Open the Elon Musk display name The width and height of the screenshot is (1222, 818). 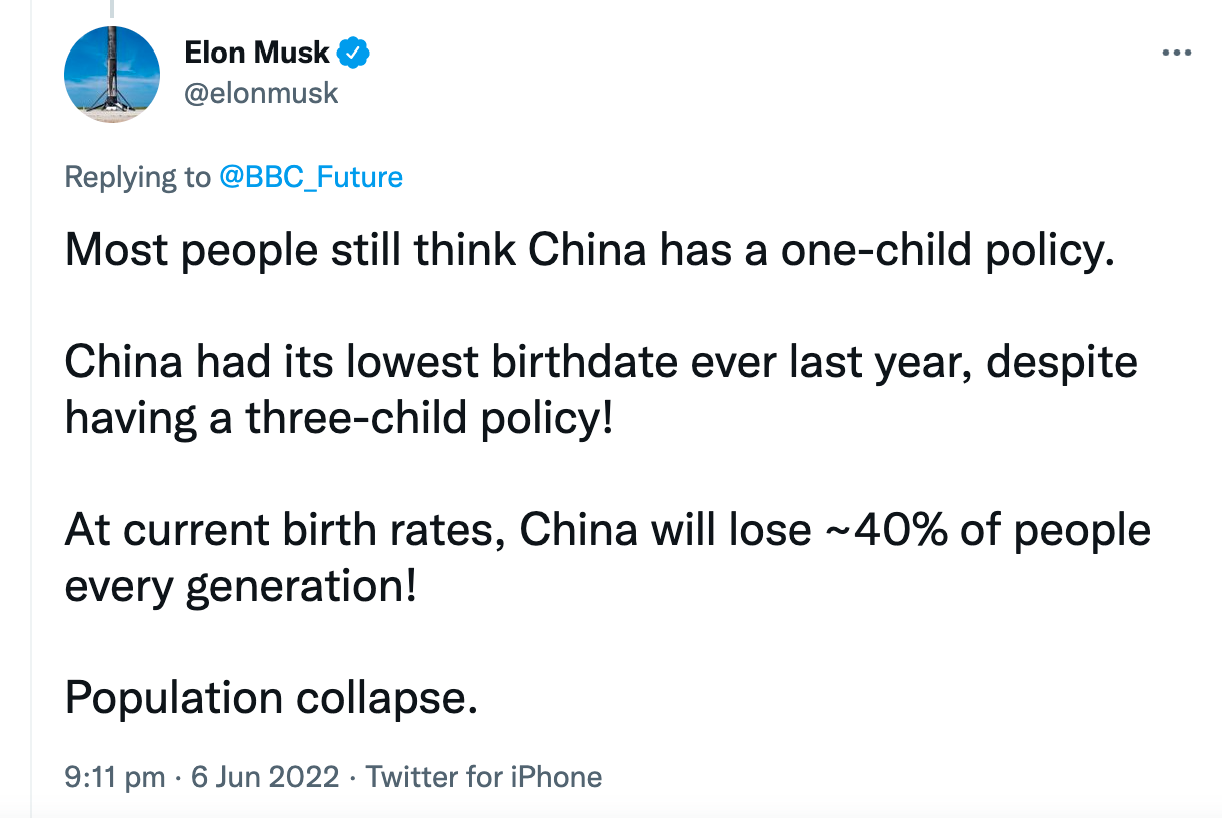[257, 52]
